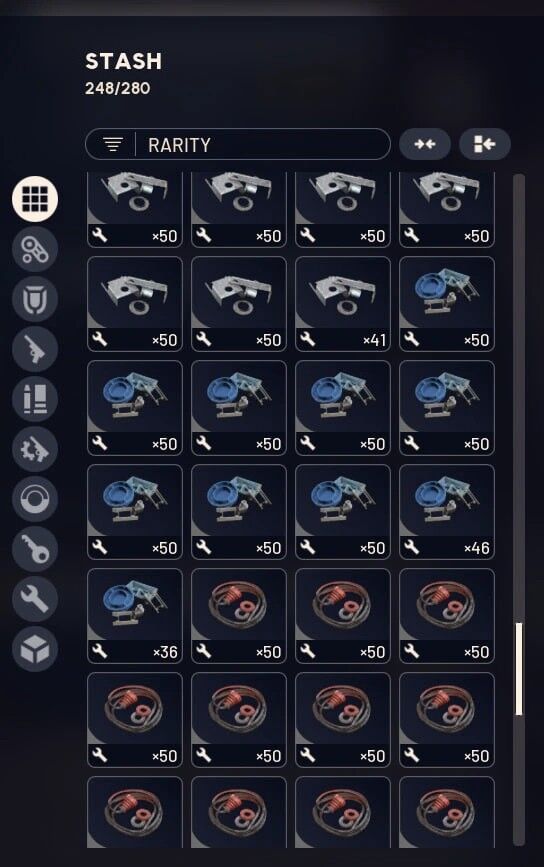
Task: Select the gray parts stack of 41
Action: pyautogui.click(x=343, y=304)
